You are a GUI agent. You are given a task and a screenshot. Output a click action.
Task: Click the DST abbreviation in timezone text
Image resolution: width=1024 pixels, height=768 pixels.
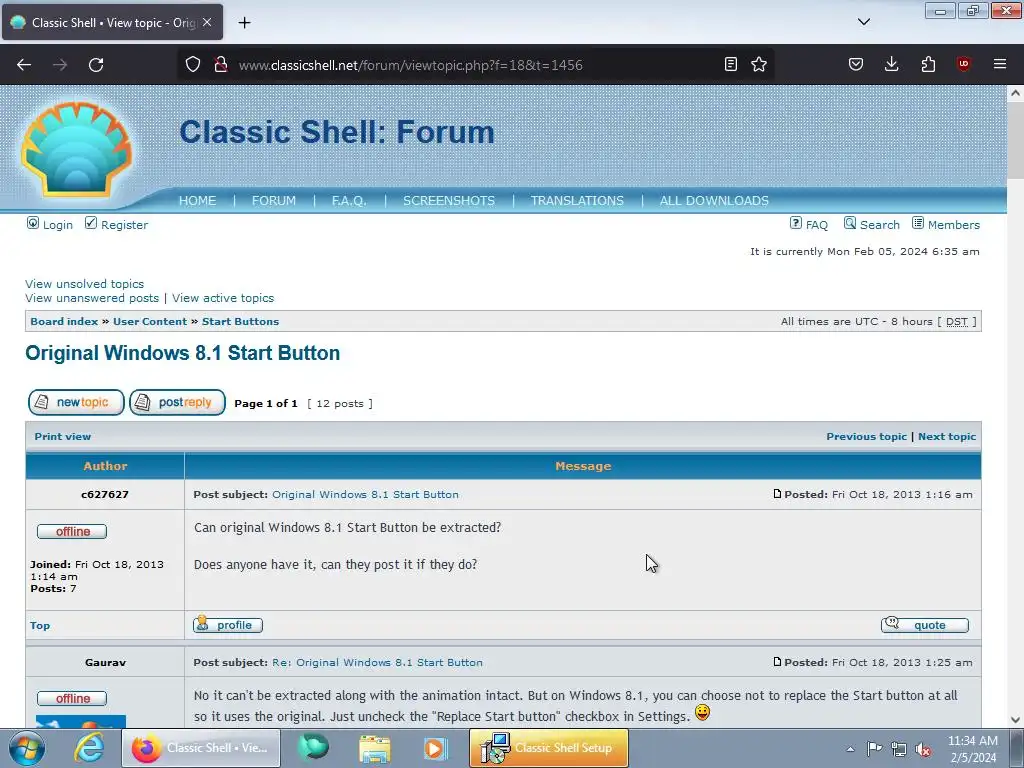pos(957,321)
